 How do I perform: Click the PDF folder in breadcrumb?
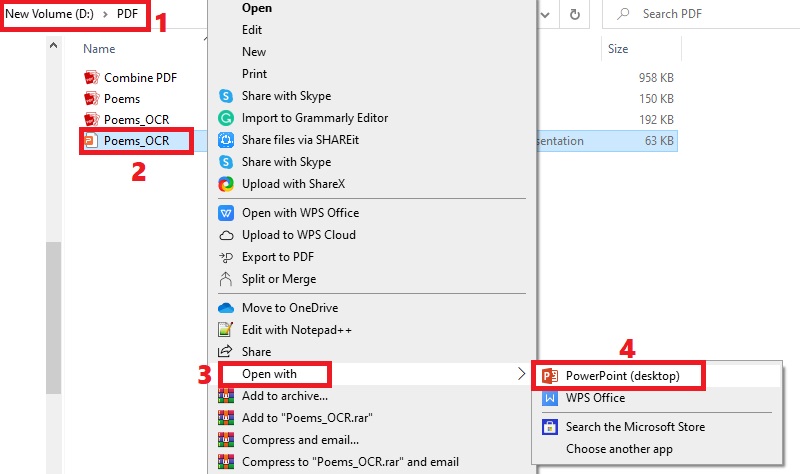coord(127,14)
